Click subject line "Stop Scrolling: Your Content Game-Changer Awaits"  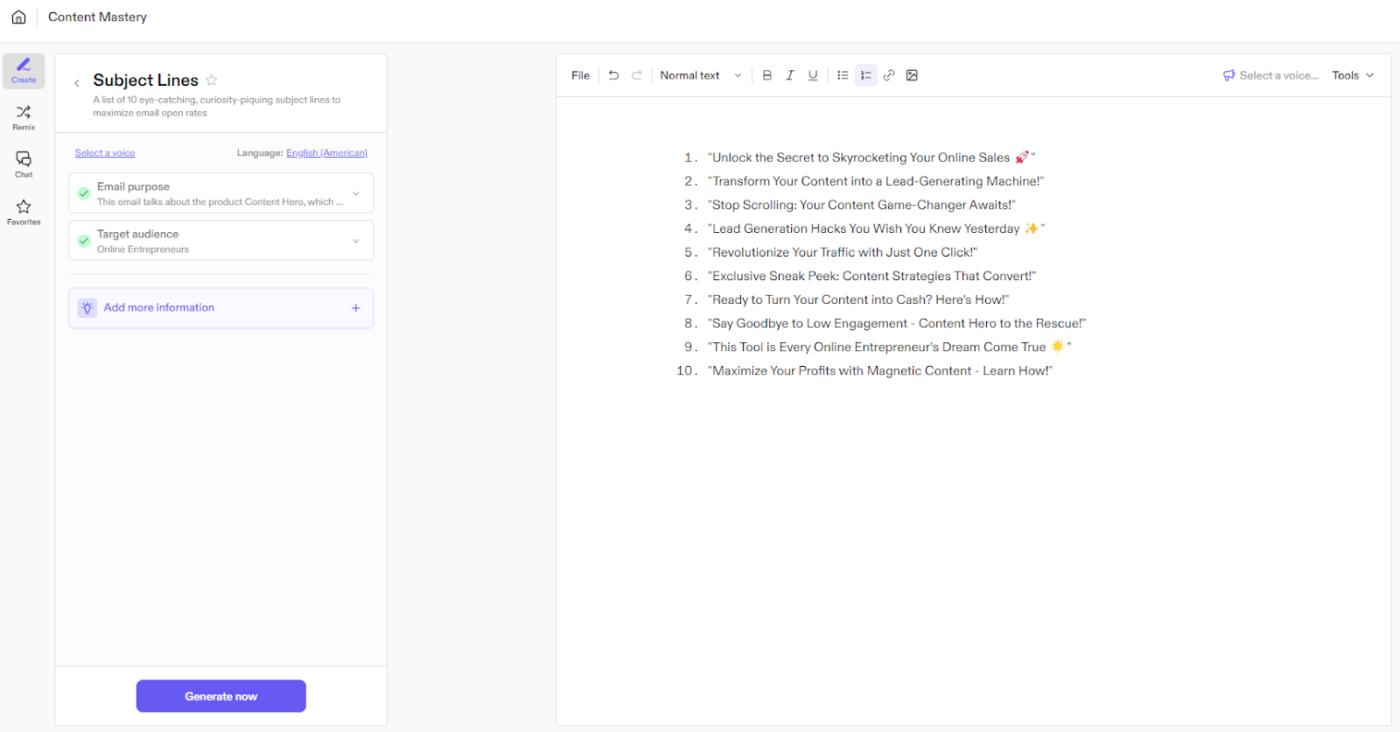coord(861,205)
